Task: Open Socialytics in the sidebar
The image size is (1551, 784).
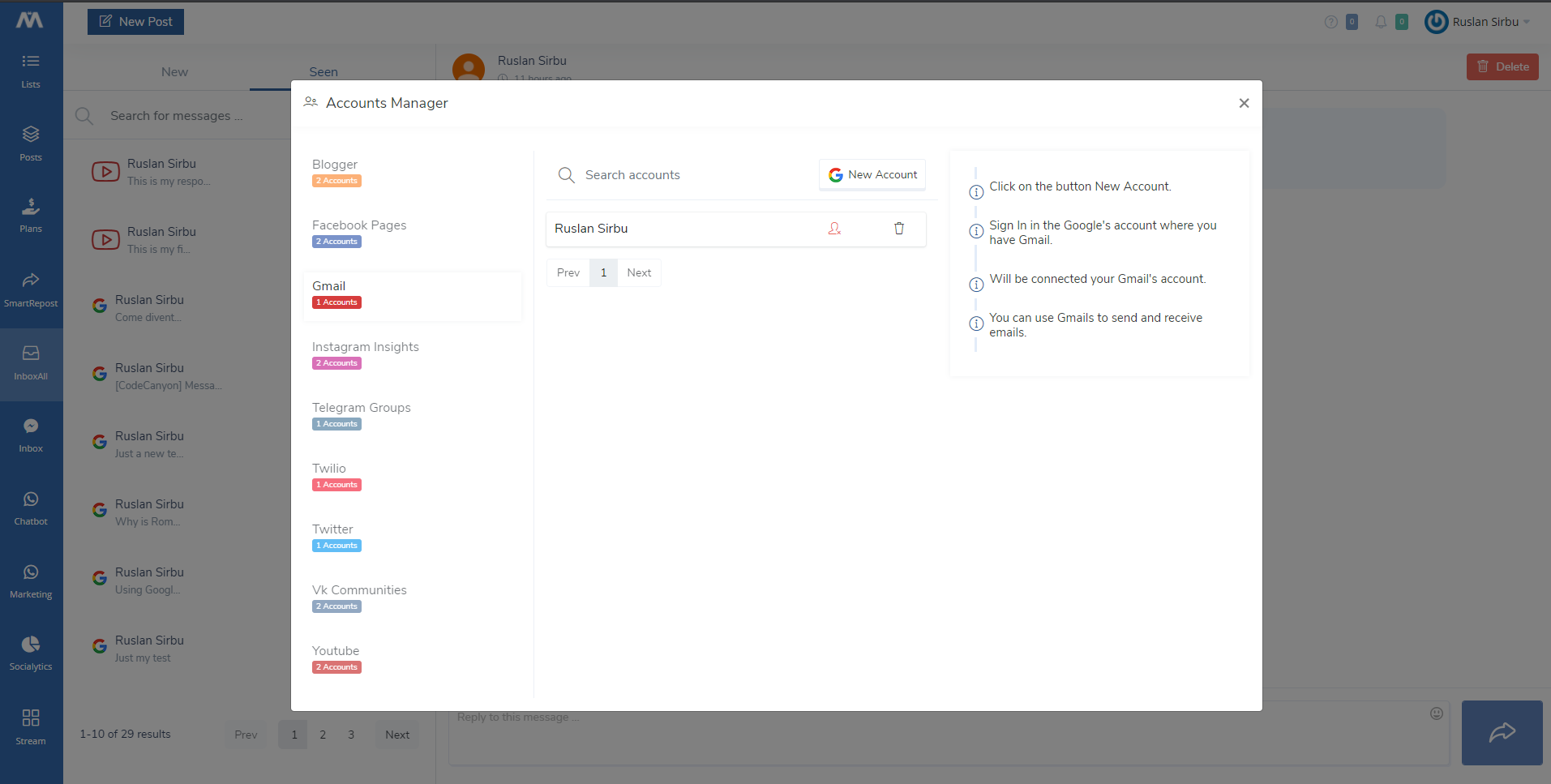Action: point(31,653)
